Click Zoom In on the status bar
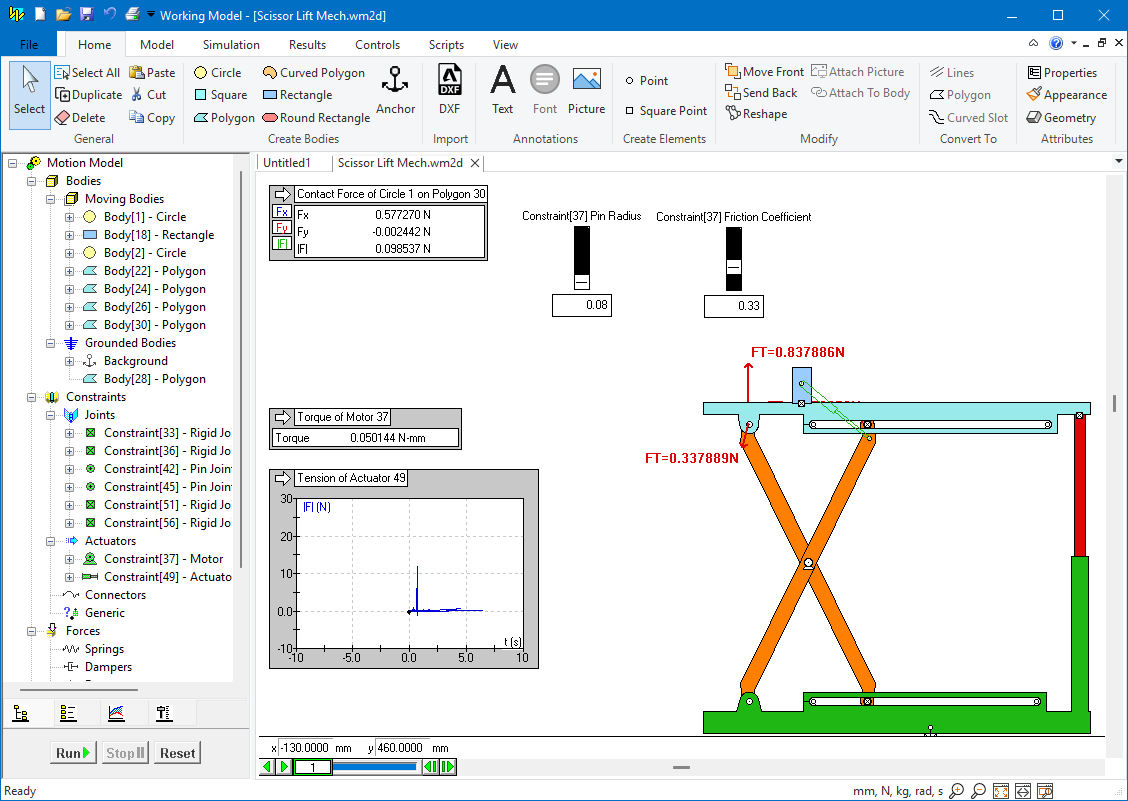1128x801 pixels. pos(955,790)
